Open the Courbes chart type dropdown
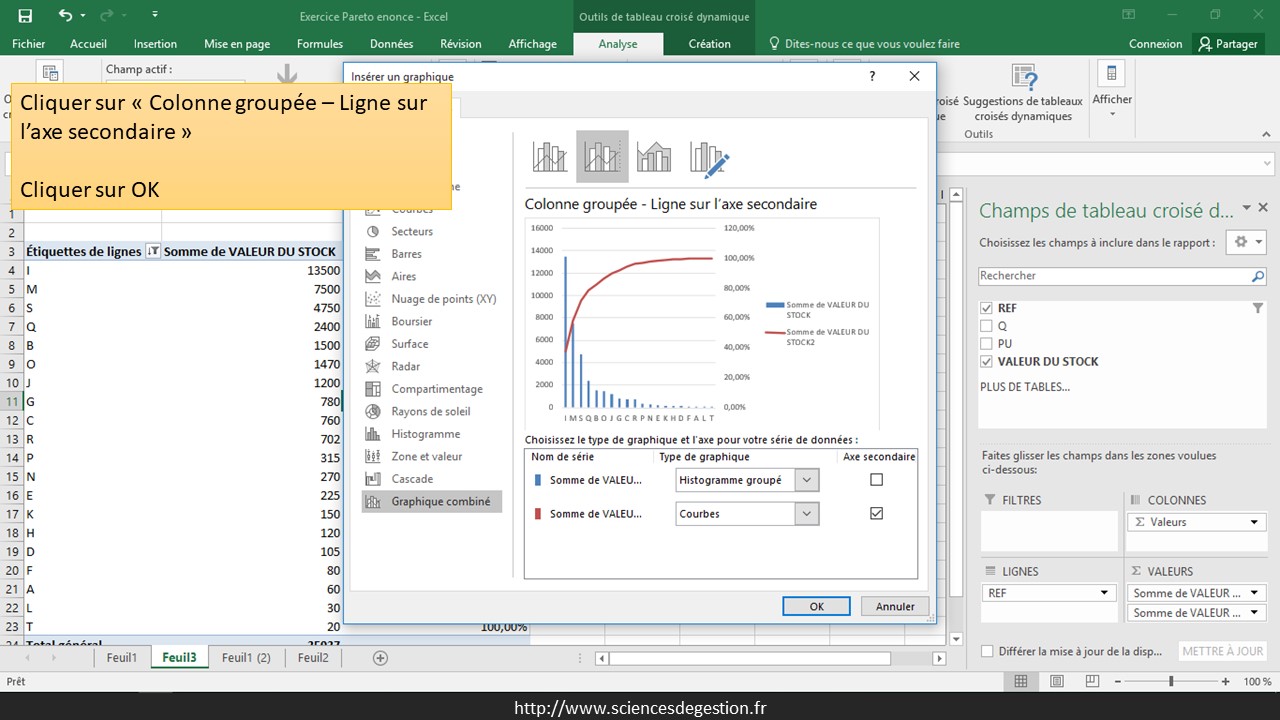 (807, 514)
